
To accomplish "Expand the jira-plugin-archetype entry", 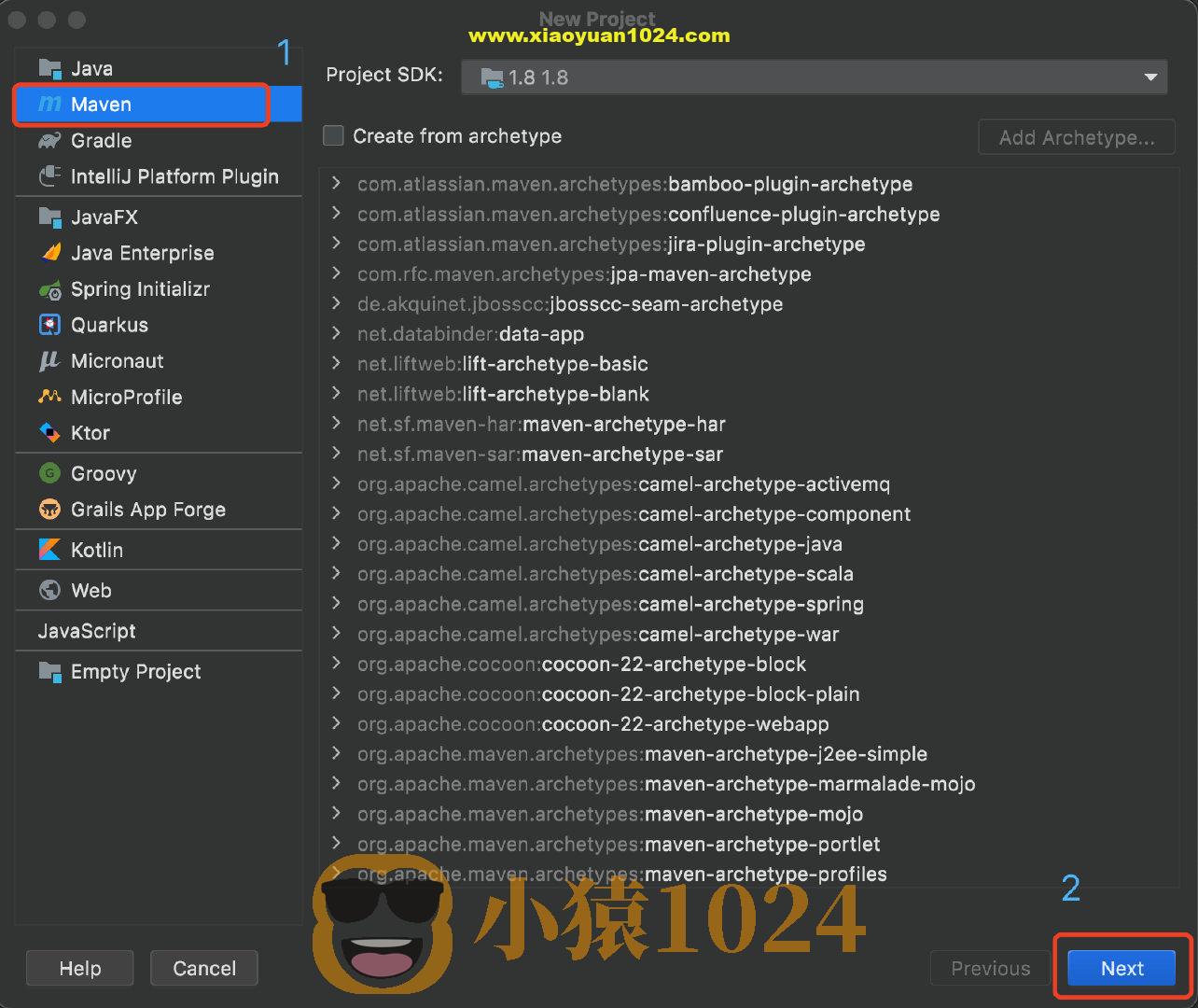I will coord(337,244).
